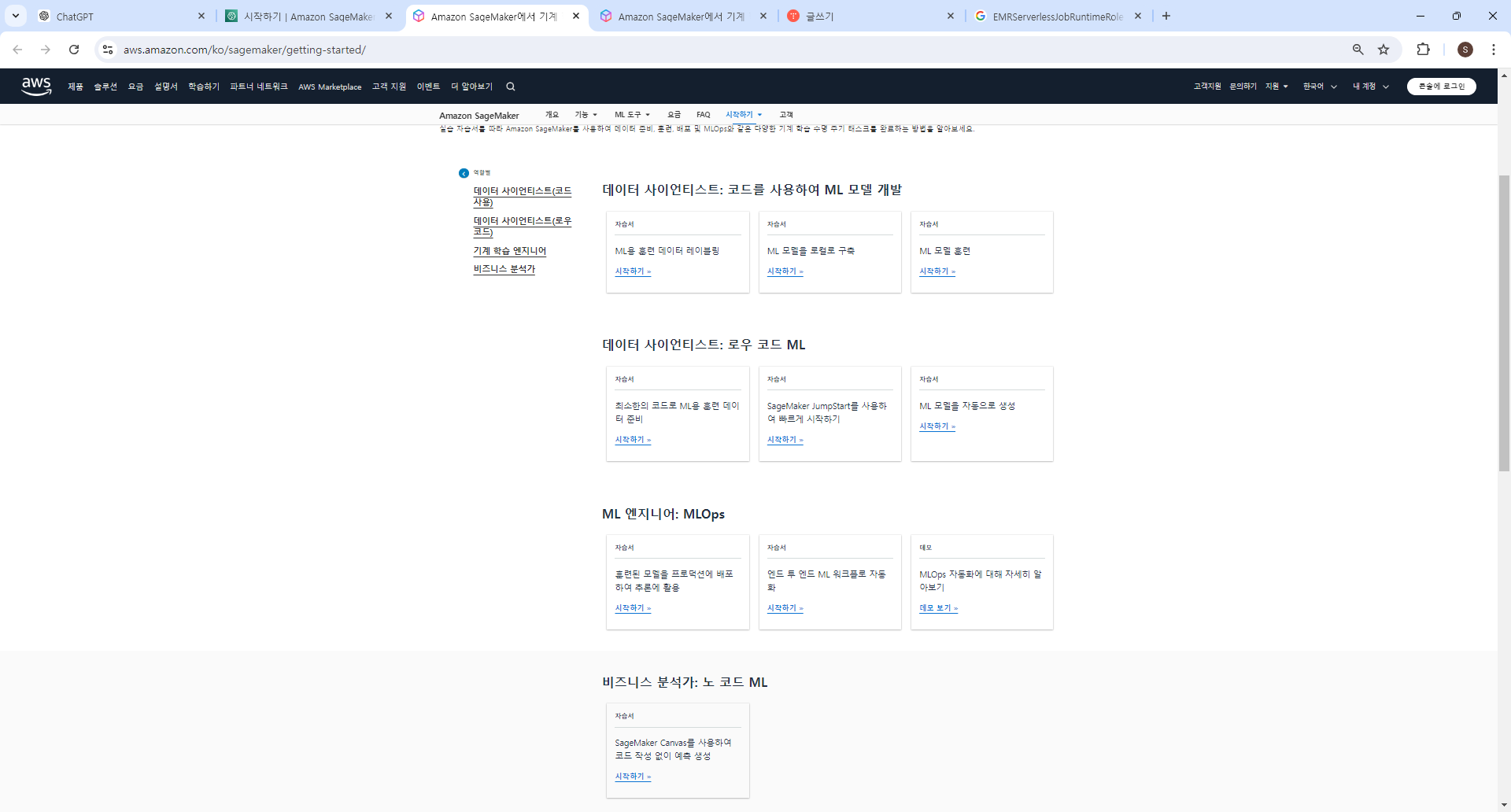Expand the ML 도구 dropdown

tap(632, 115)
